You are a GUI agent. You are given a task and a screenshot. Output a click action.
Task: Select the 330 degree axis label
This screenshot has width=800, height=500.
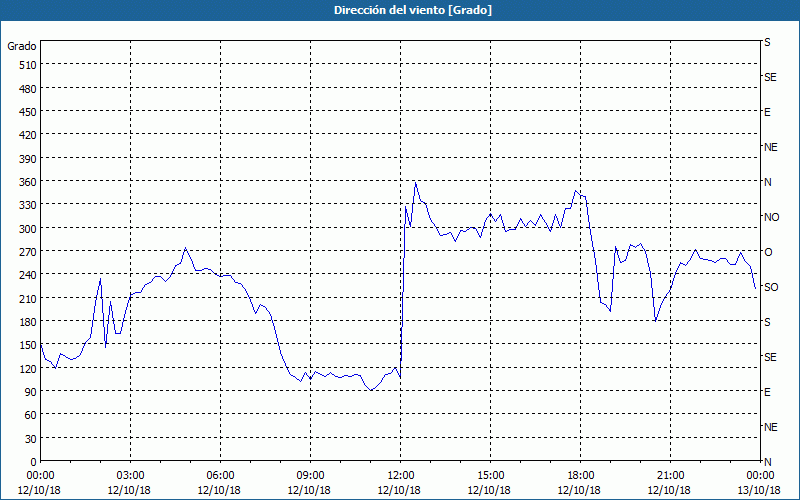click(x=29, y=205)
